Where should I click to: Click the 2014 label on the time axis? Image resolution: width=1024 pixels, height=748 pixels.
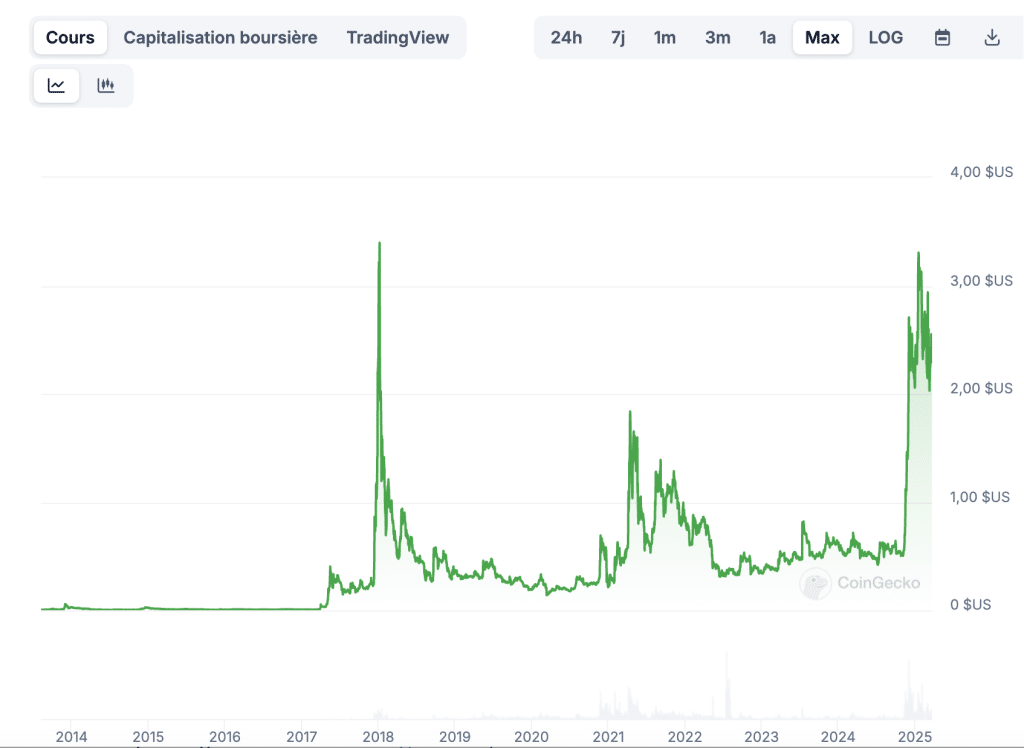71,737
